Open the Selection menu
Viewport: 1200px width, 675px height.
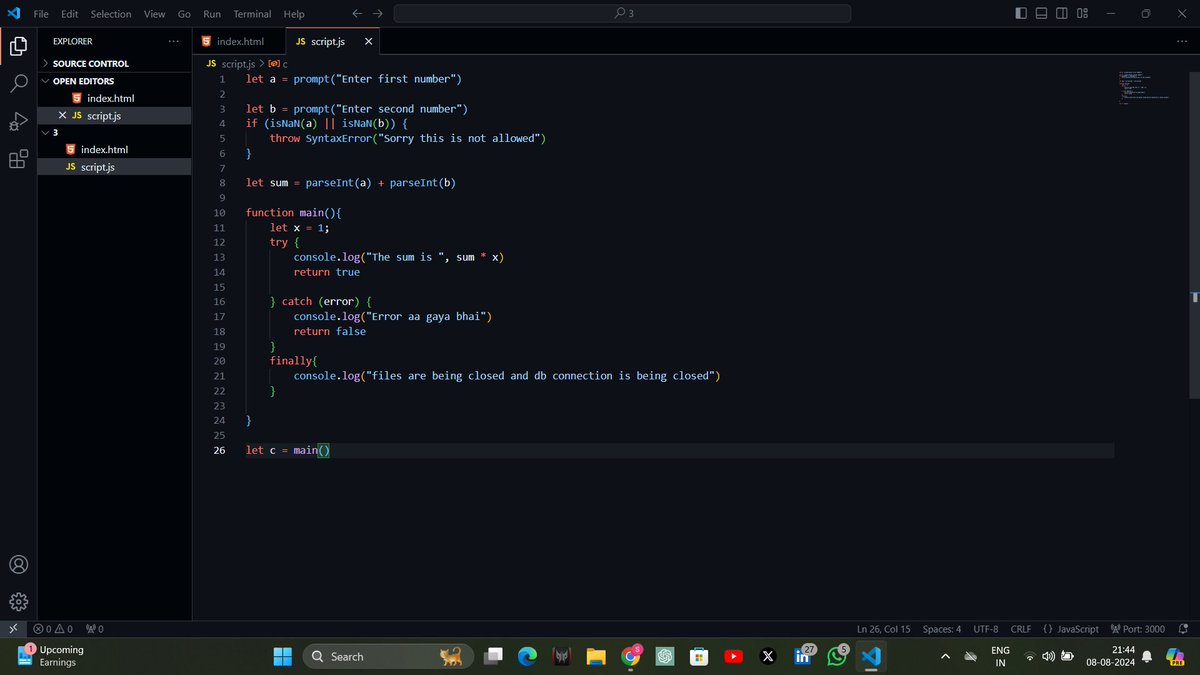tap(111, 14)
